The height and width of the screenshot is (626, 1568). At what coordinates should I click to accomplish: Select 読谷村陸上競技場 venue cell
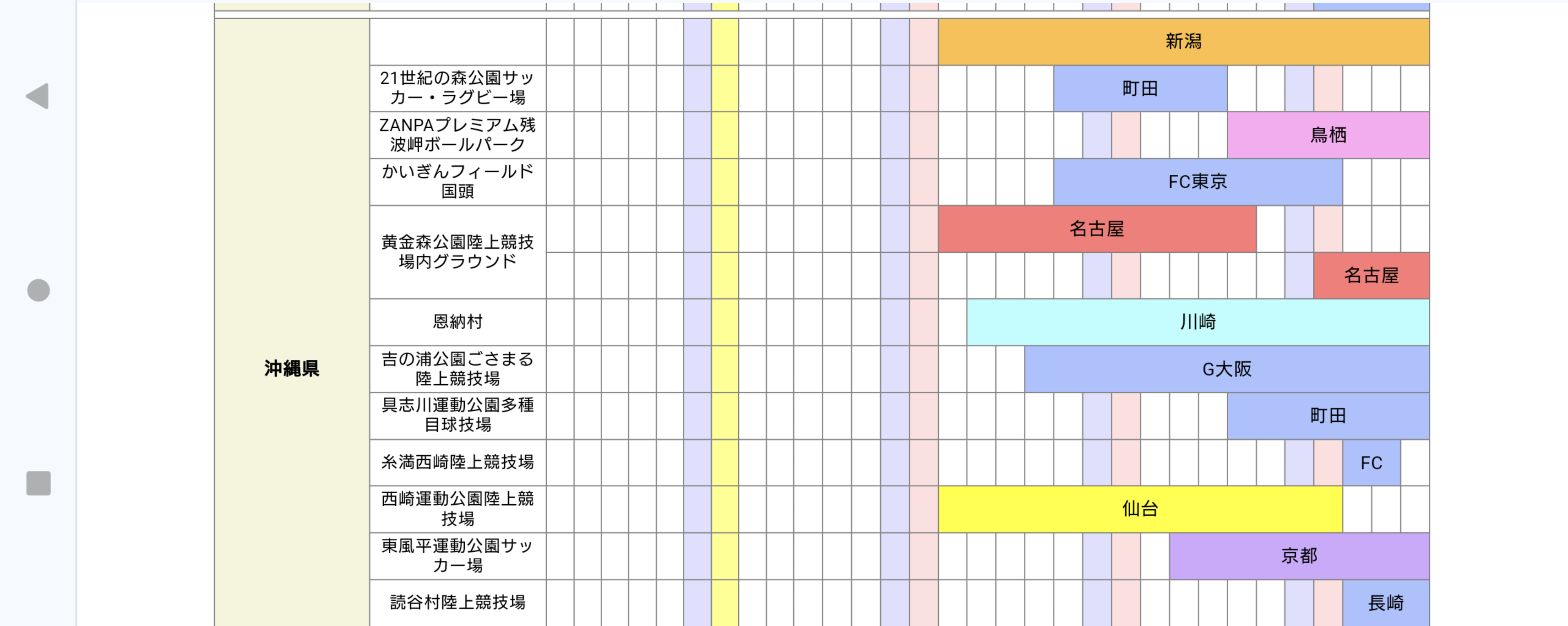pos(458,603)
